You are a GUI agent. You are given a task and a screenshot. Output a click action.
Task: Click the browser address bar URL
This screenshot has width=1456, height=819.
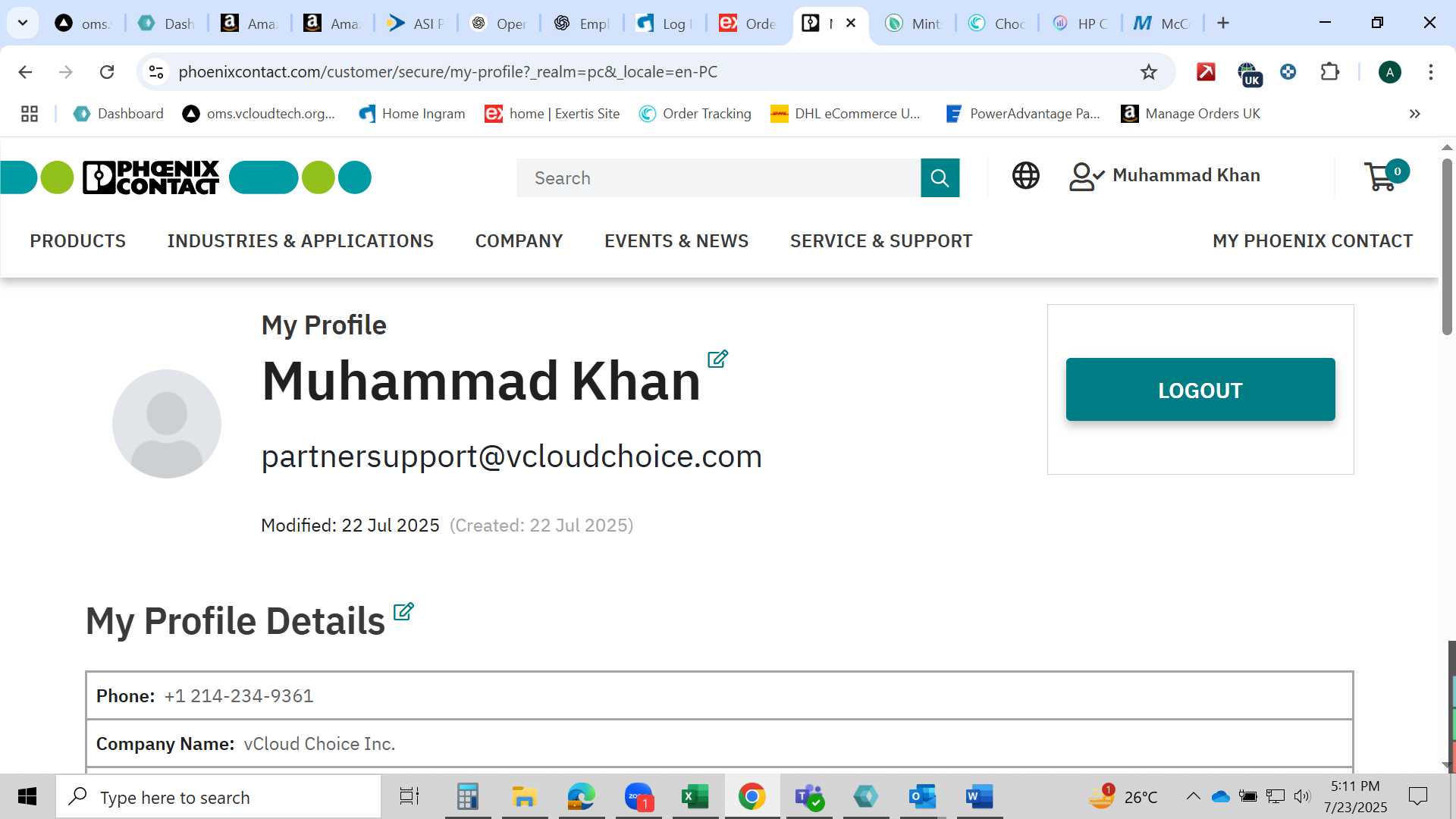click(448, 72)
